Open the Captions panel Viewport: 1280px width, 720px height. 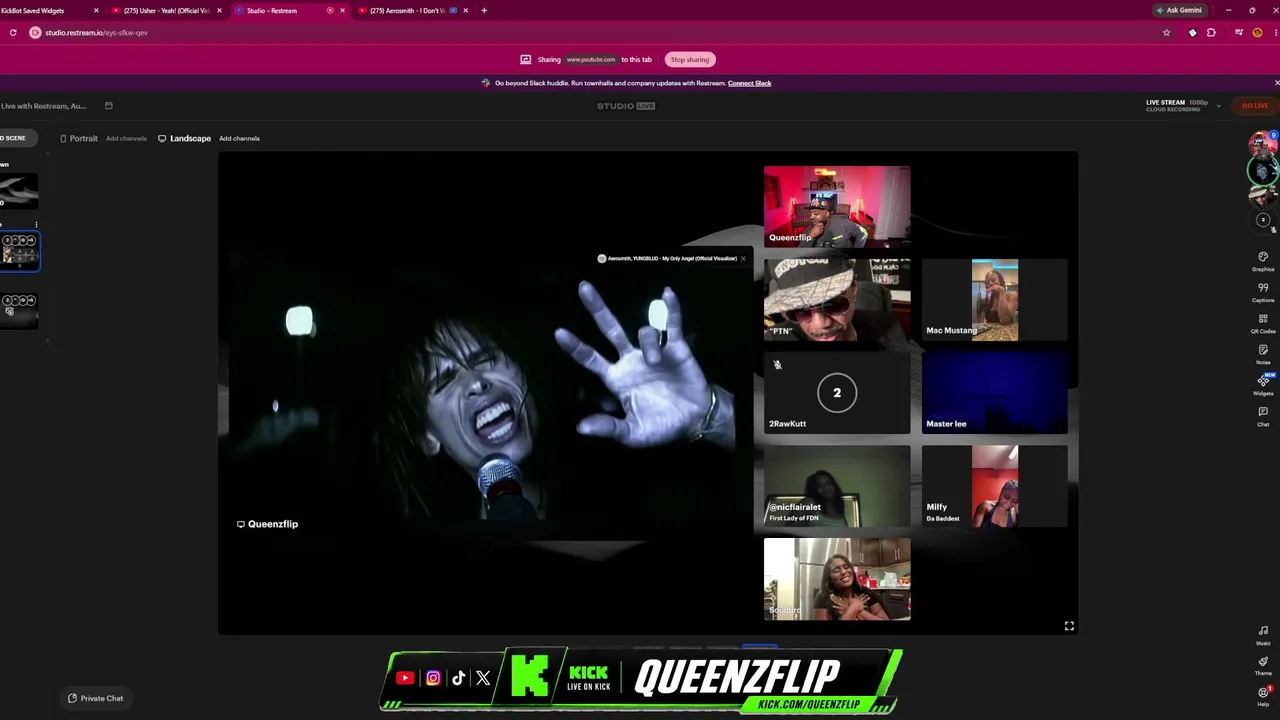1263,292
